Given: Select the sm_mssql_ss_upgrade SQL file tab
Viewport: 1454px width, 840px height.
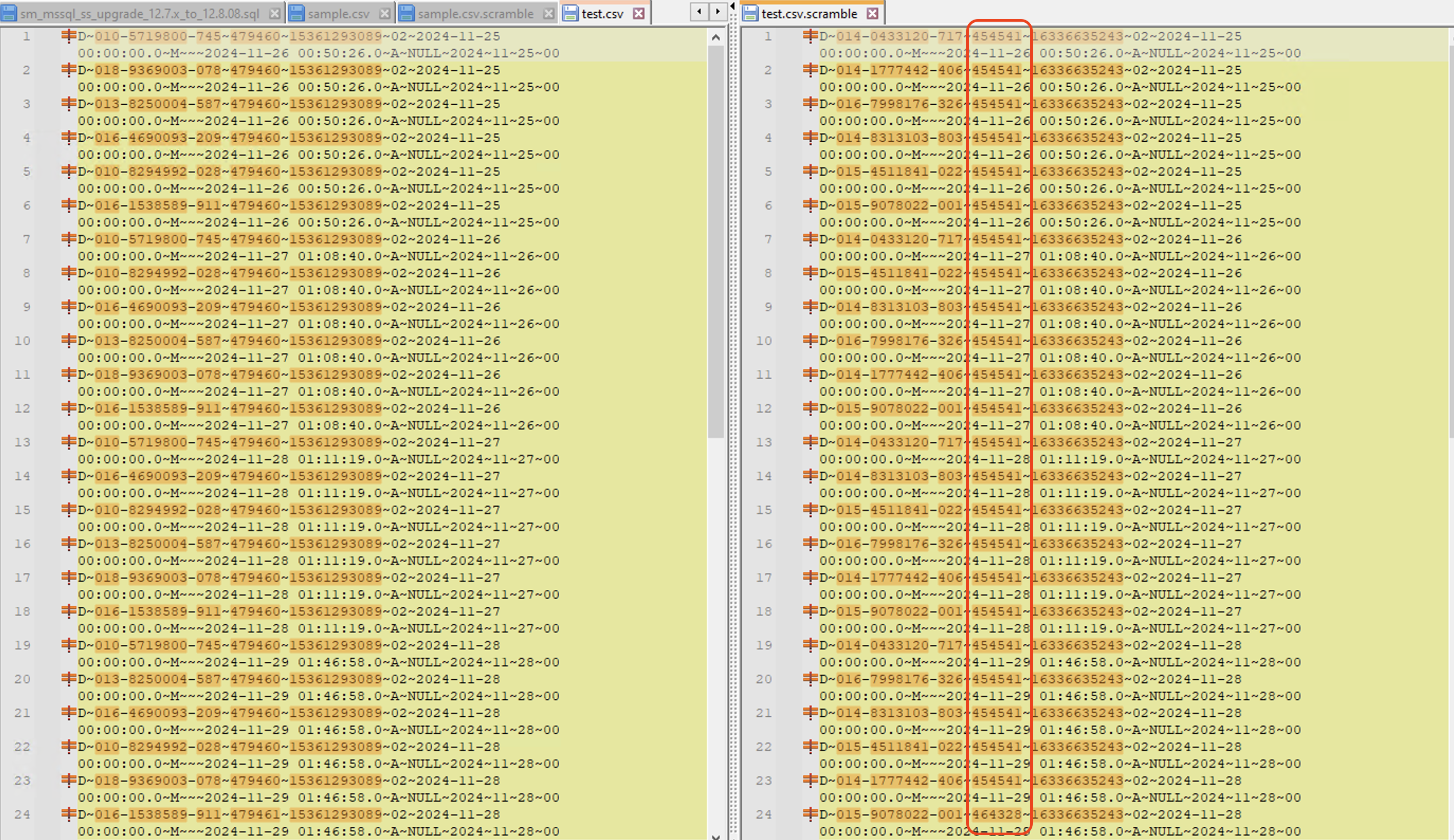Looking at the screenshot, I should [x=139, y=13].
